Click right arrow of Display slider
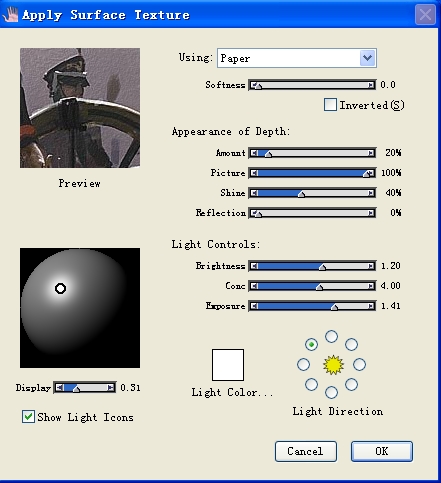The height and width of the screenshot is (483, 441). click(110, 388)
